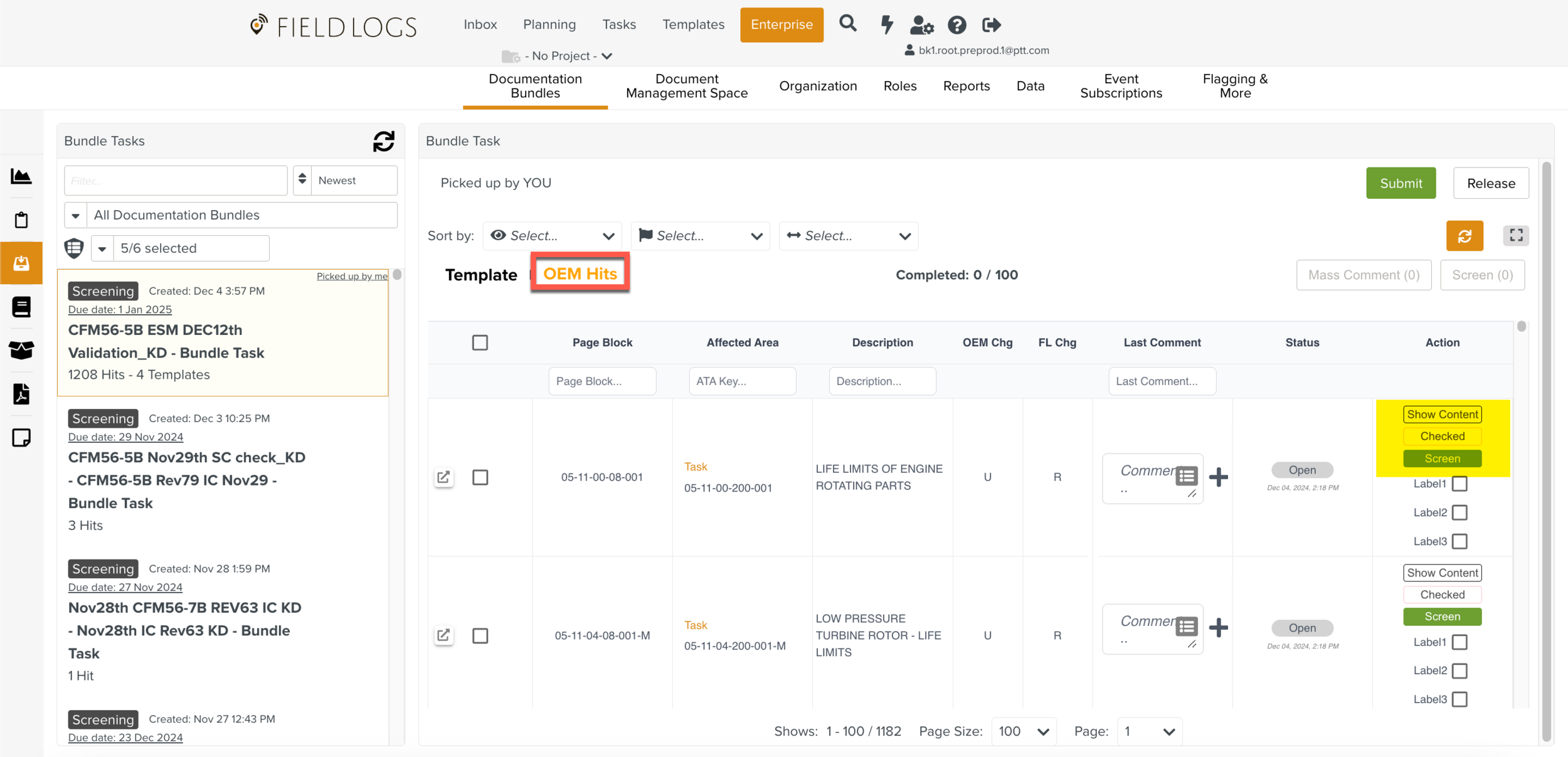Open the lightning bolt quick actions icon
Image resolution: width=1568 pixels, height=757 pixels.
click(887, 24)
